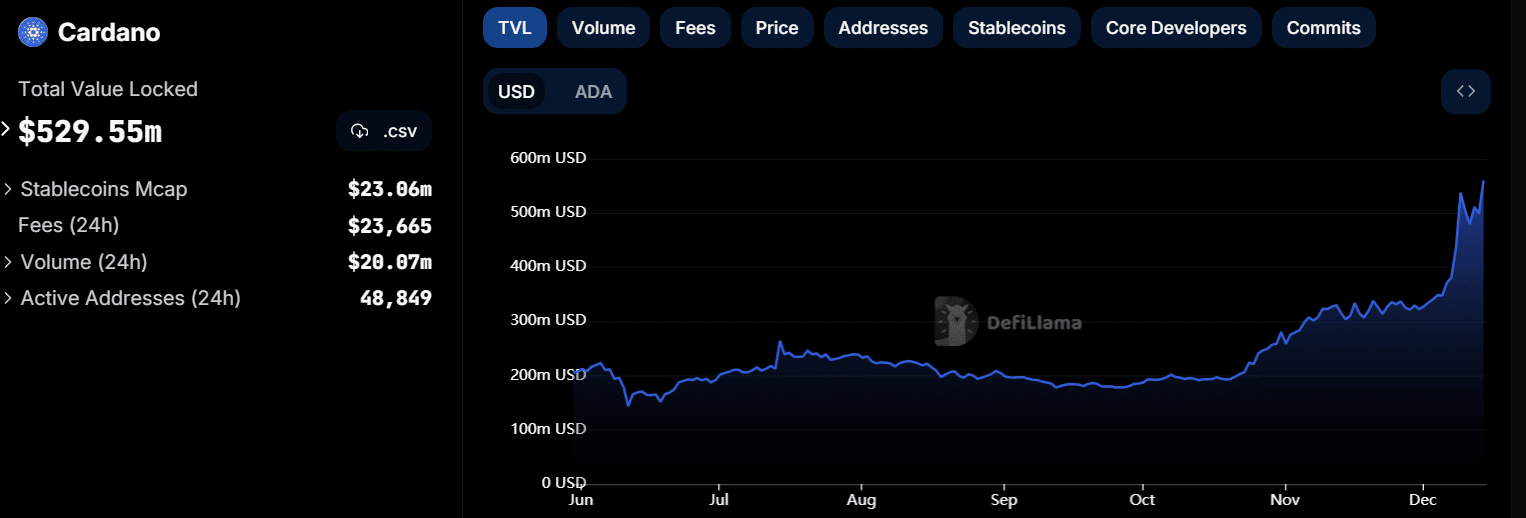Click the 300m USD axis label
This screenshot has height=518, width=1526.
point(548,320)
